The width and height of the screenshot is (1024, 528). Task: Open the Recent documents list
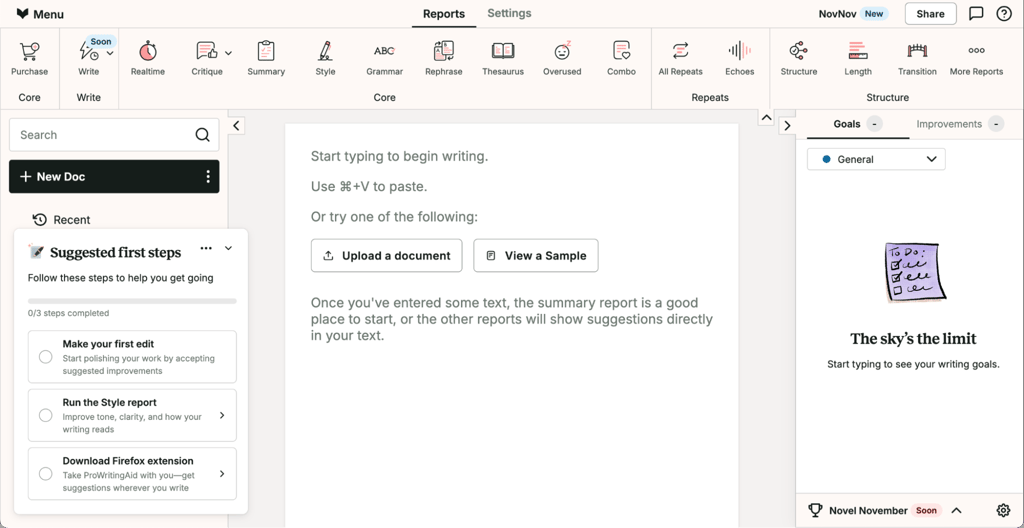coord(61,220)
